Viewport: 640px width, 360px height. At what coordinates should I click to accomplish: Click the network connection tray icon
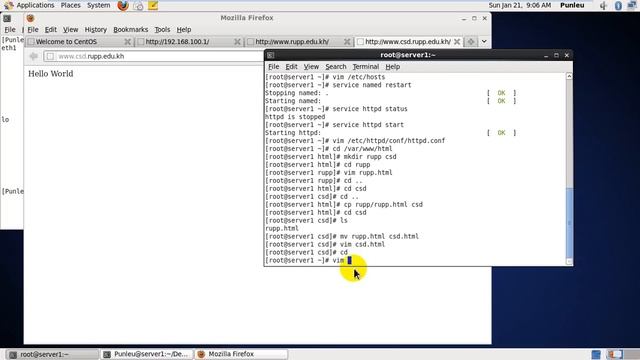click(x=633, y=5)
